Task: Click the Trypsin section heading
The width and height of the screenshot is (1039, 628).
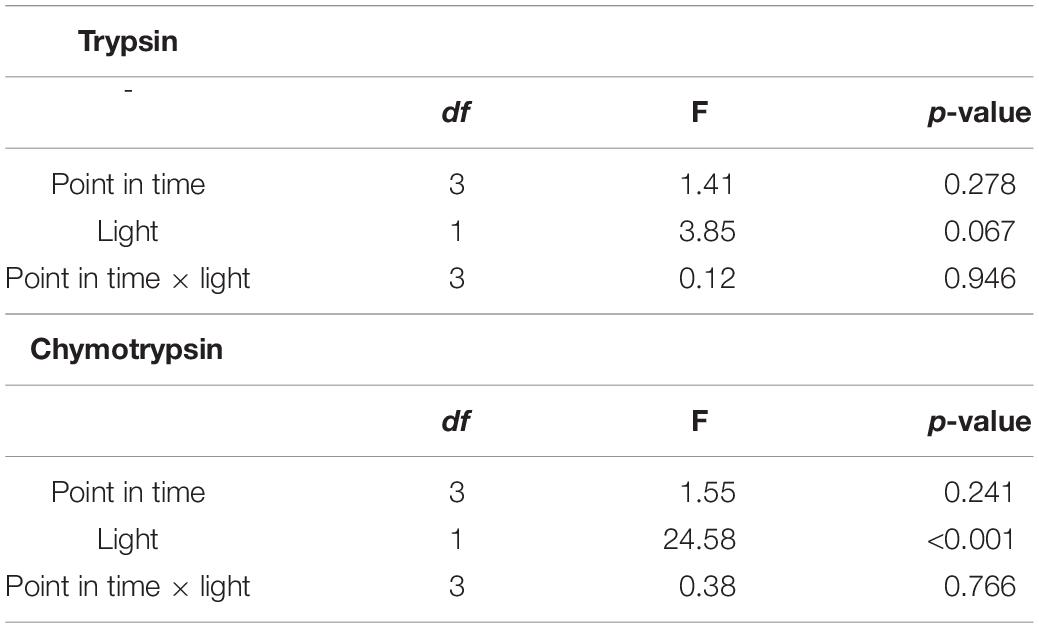Action: click(x=128, y=42)
